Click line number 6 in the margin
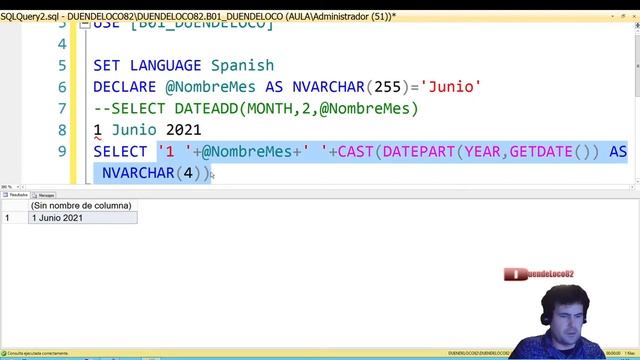Image resolution: width=640 pixels, height=360 pixels. coord(62,87)
